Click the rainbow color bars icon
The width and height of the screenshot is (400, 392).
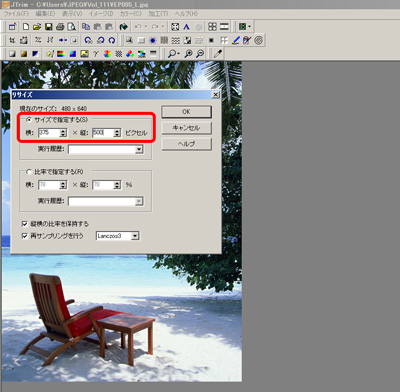point(61,54)
